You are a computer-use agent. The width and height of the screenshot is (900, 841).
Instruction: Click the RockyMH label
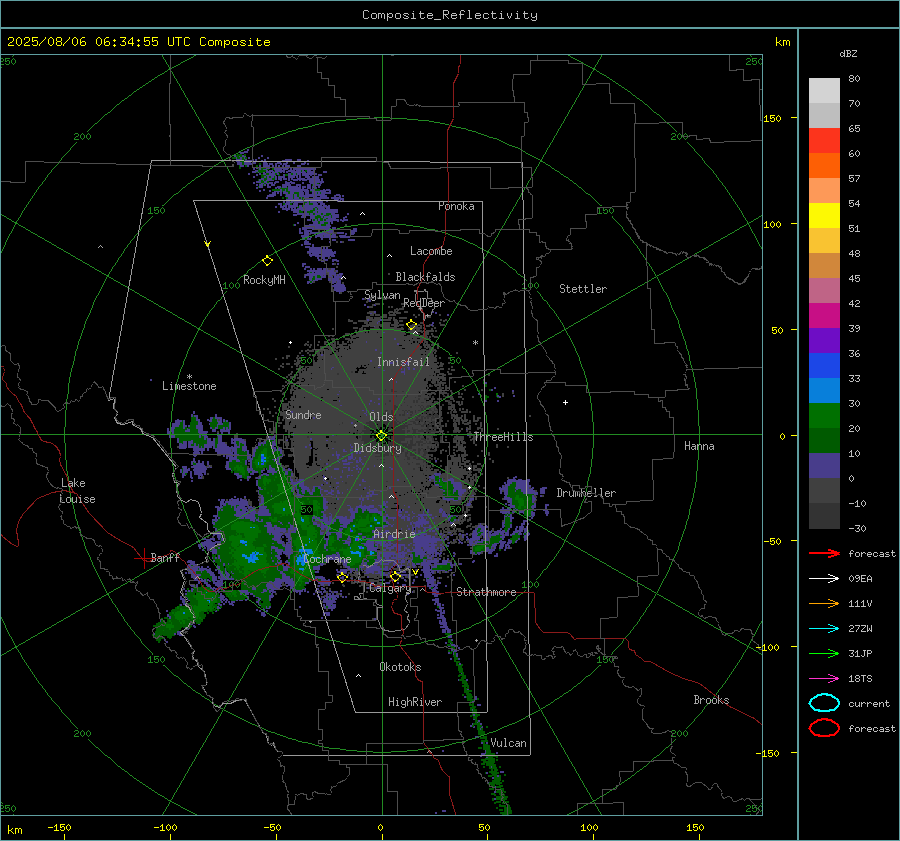pyautogui.click(x=264, y=280)
